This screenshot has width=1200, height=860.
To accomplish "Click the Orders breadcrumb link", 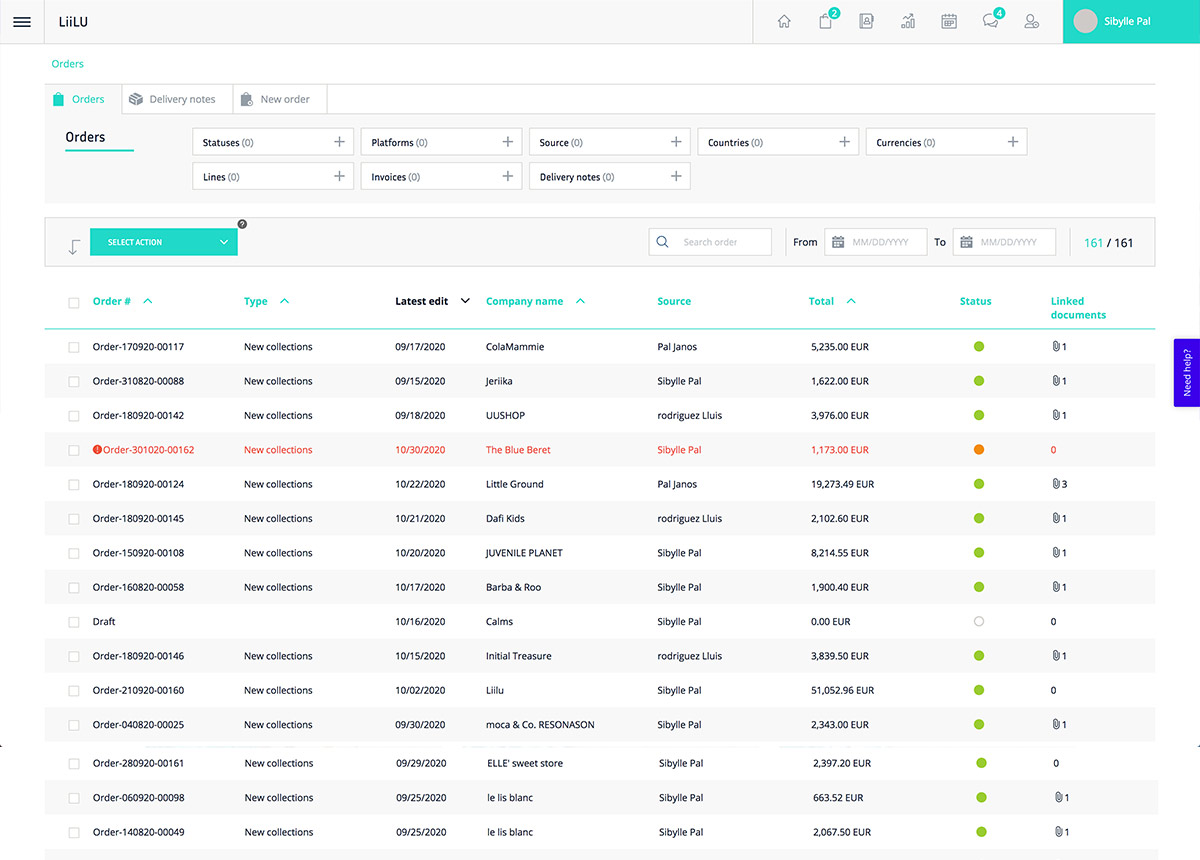I will click(68, 64).
